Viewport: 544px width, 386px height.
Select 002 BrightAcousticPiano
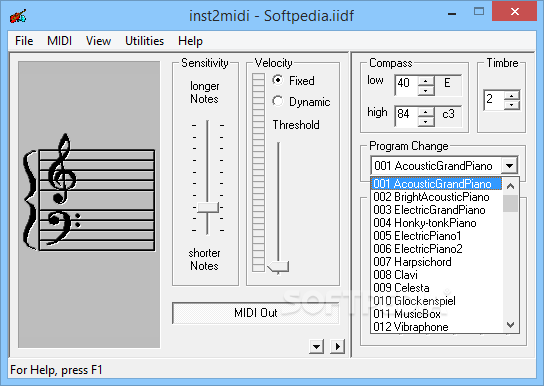click(436, 197)
